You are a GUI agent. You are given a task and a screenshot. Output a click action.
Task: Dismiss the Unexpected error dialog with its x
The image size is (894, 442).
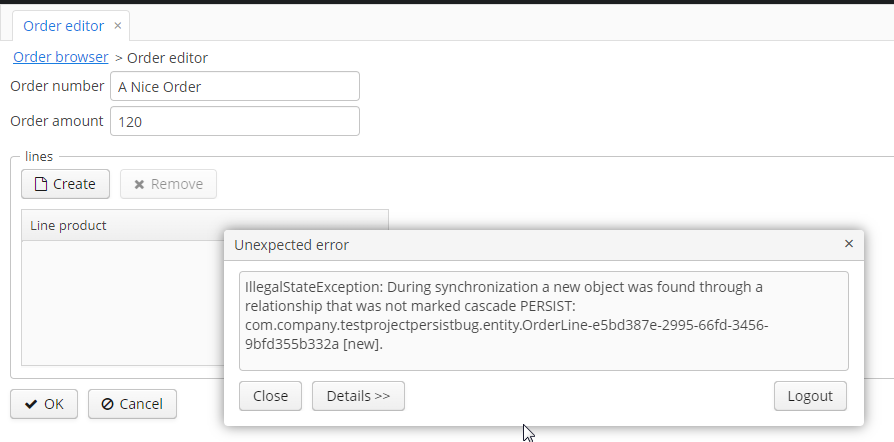849,244
